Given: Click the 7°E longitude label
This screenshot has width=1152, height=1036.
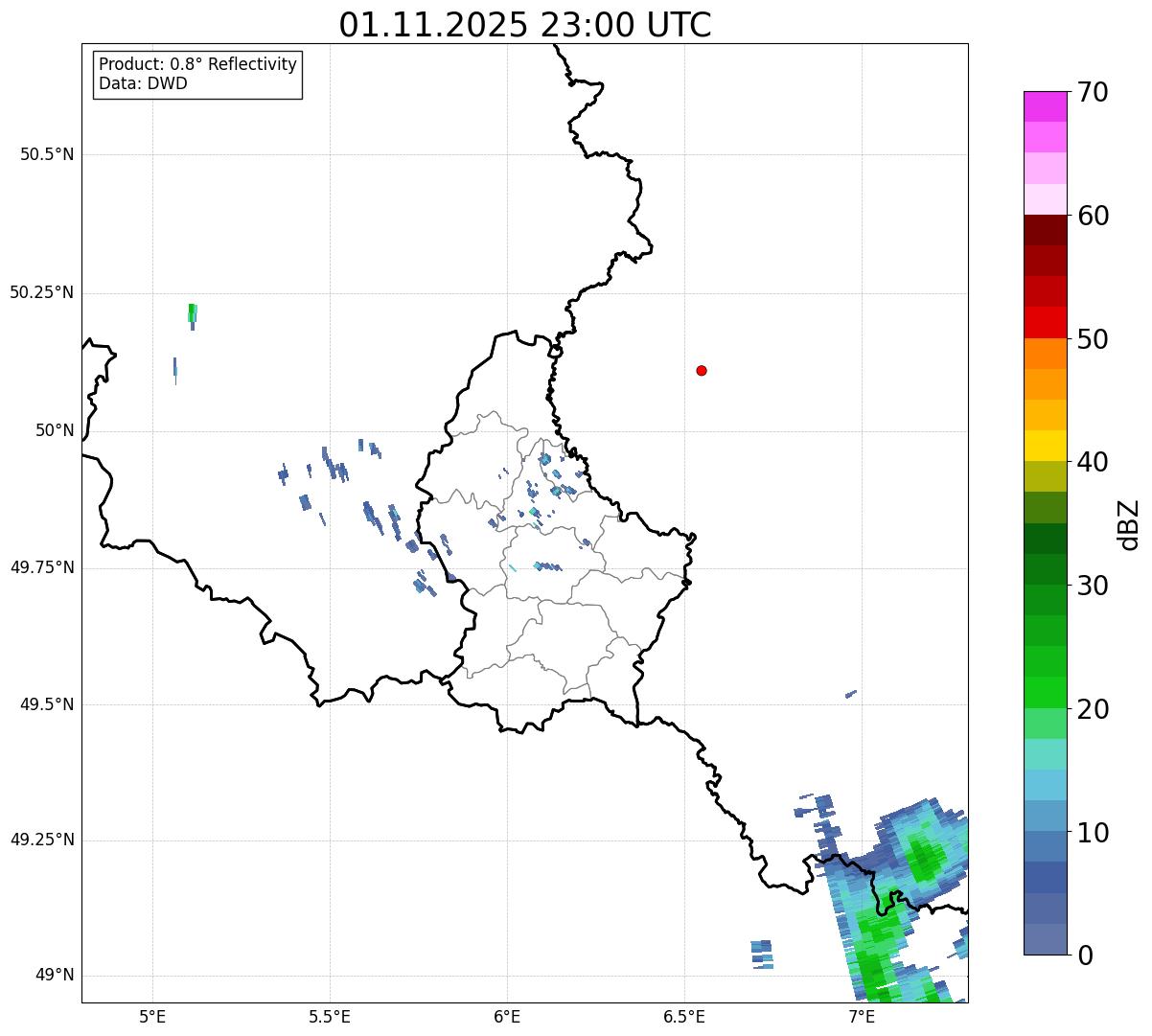Looking at the screenshot, I should point(862,1016).
